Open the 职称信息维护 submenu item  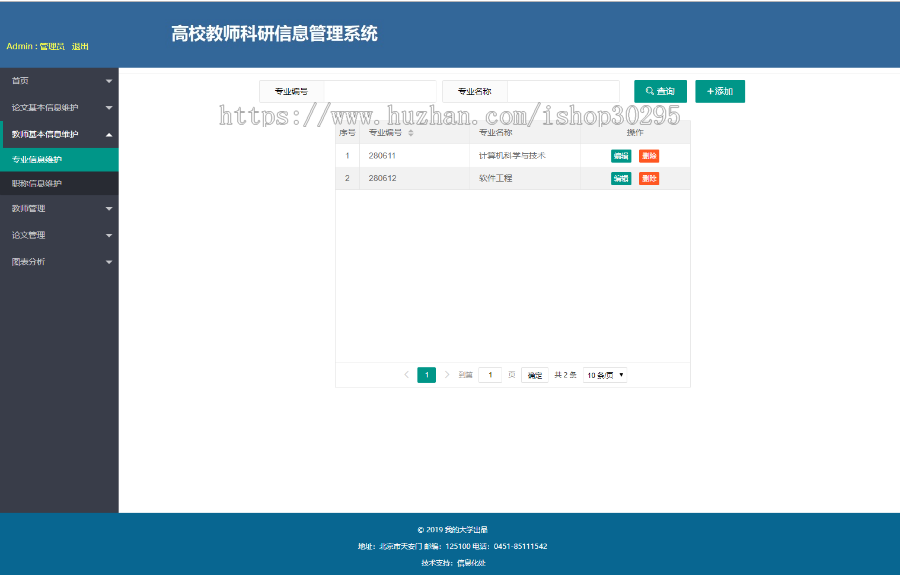(59, 184)
